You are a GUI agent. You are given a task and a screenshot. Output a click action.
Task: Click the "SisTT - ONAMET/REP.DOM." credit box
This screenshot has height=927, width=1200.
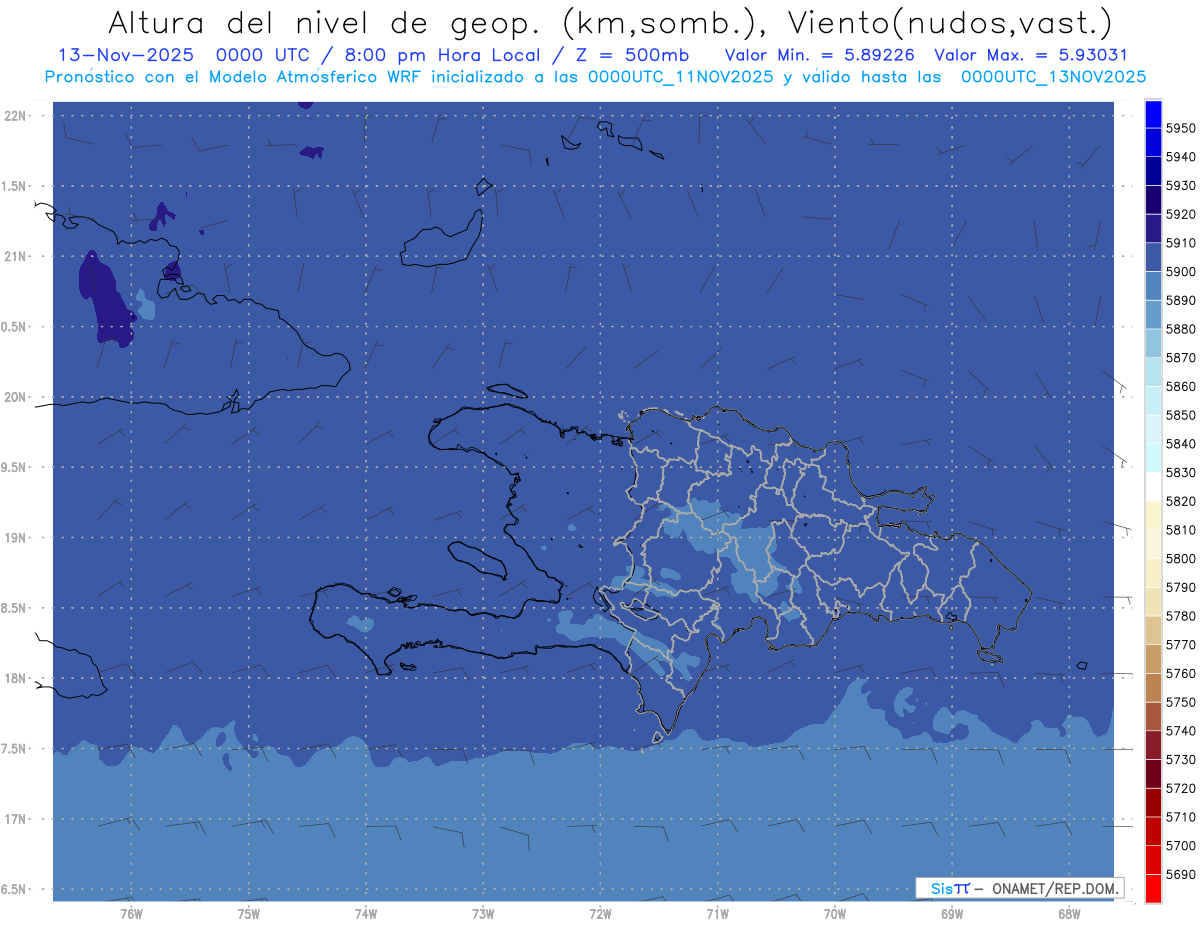click(x=1019, y=888)
